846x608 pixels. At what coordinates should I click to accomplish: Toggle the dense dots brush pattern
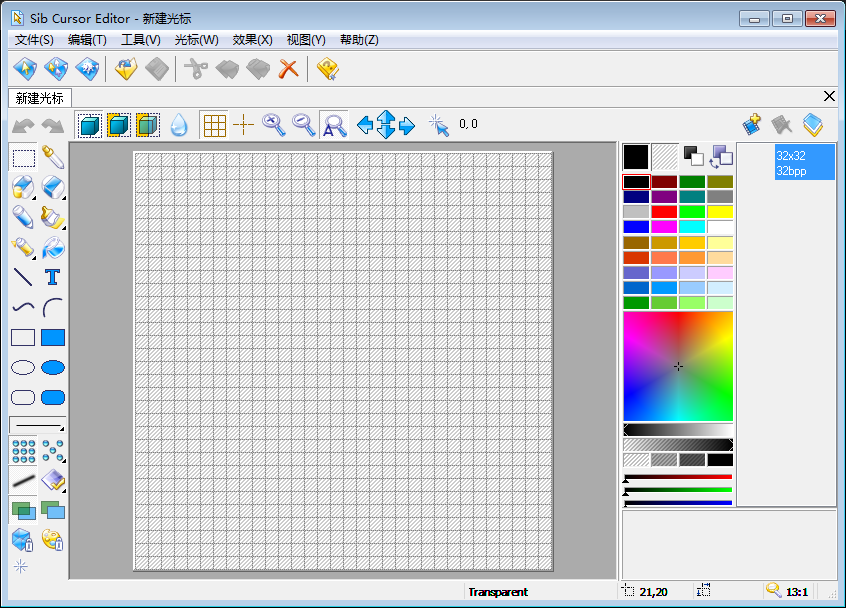[23, 450]
